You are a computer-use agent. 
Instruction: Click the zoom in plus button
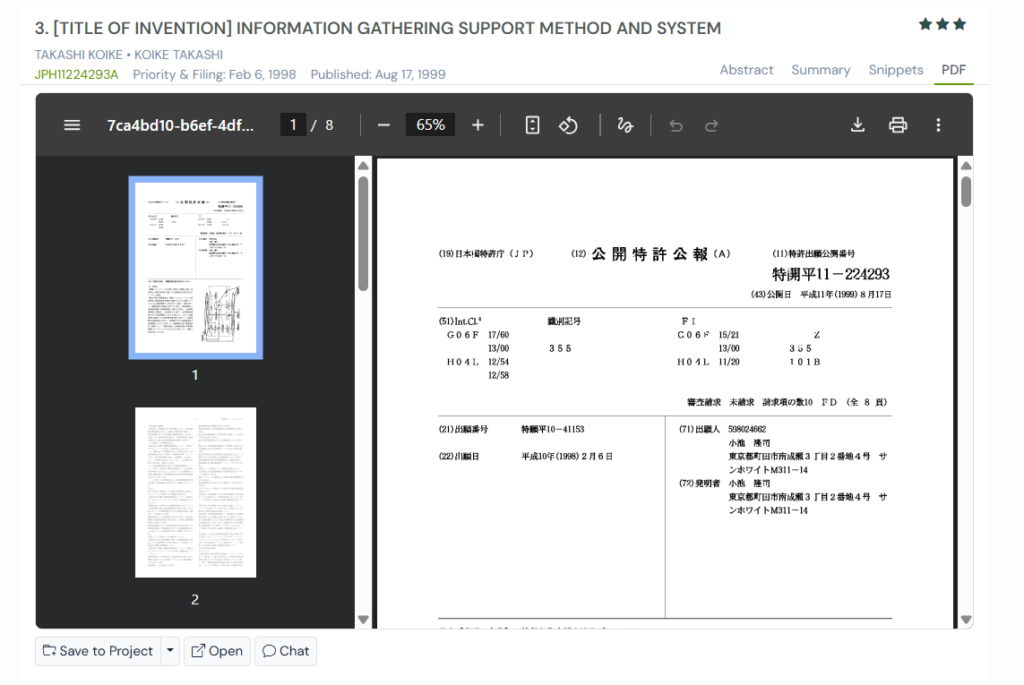pos(478,125)
